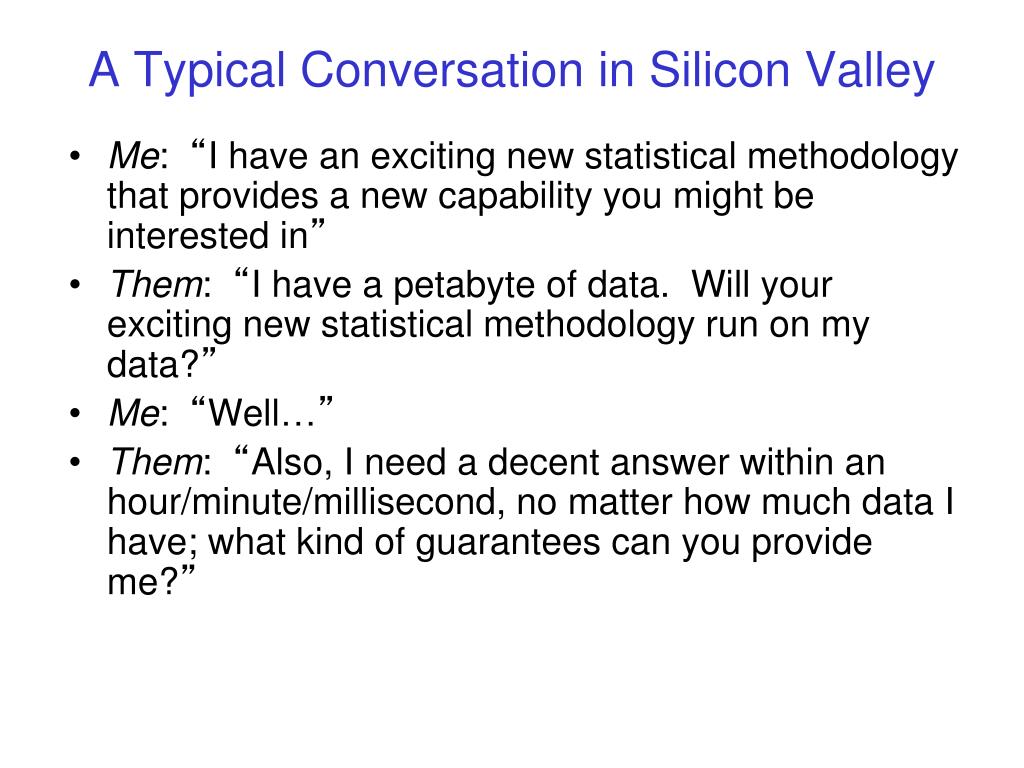
Task: Click the third bullet point marker
Action: pos(75,413)
